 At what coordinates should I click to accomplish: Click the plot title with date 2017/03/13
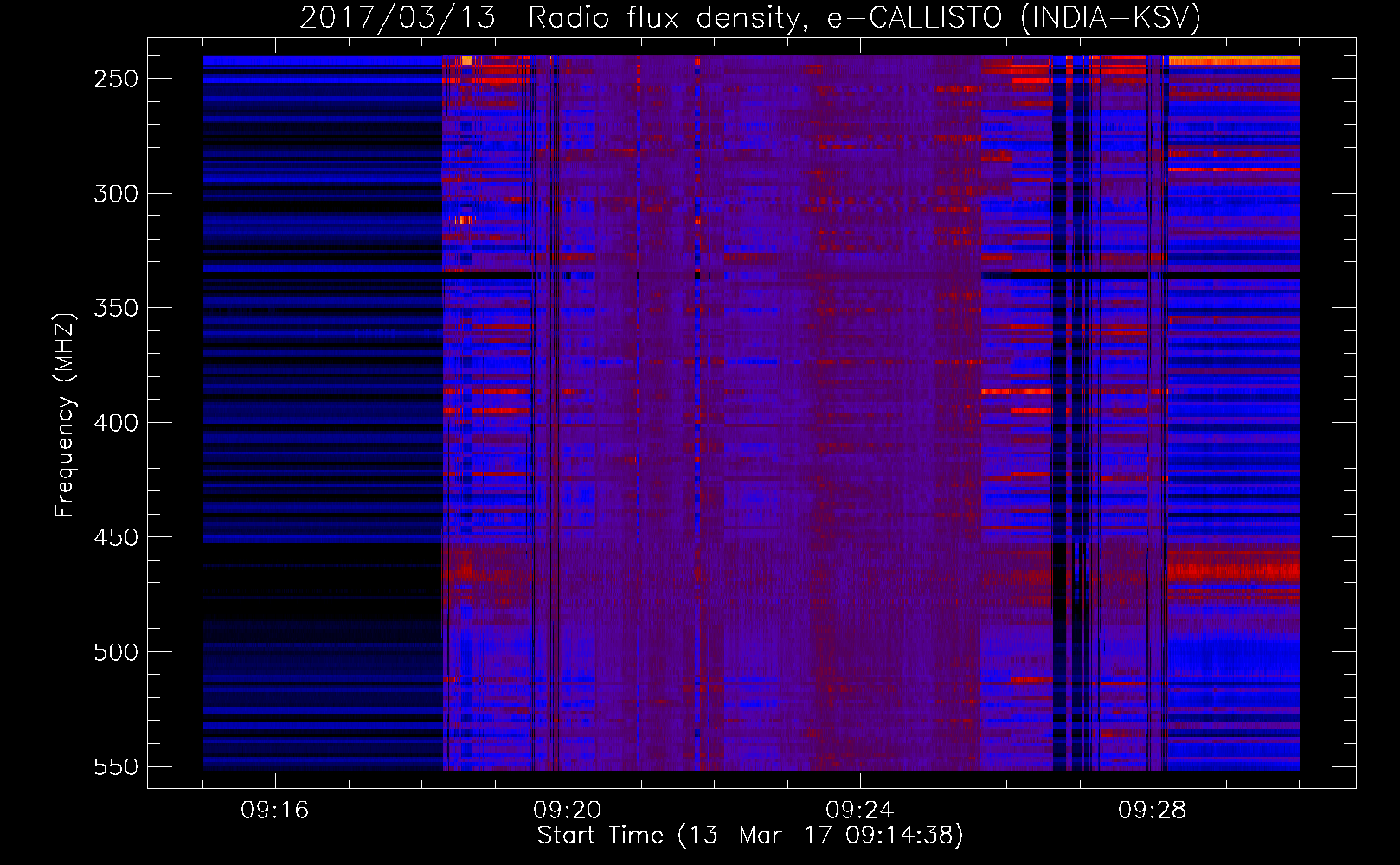[x=750, y=17]
